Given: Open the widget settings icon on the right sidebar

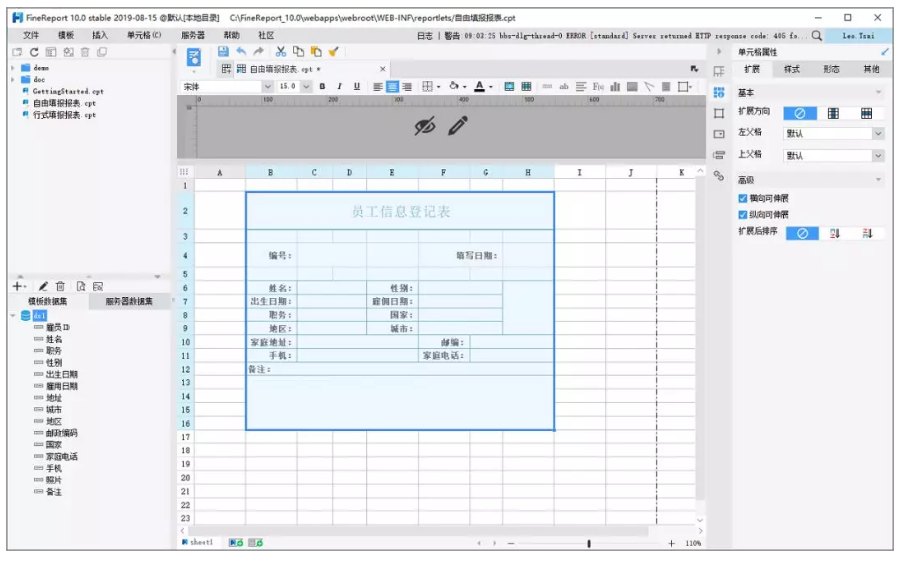Looking at the screenshot, I should click(718, 134).
